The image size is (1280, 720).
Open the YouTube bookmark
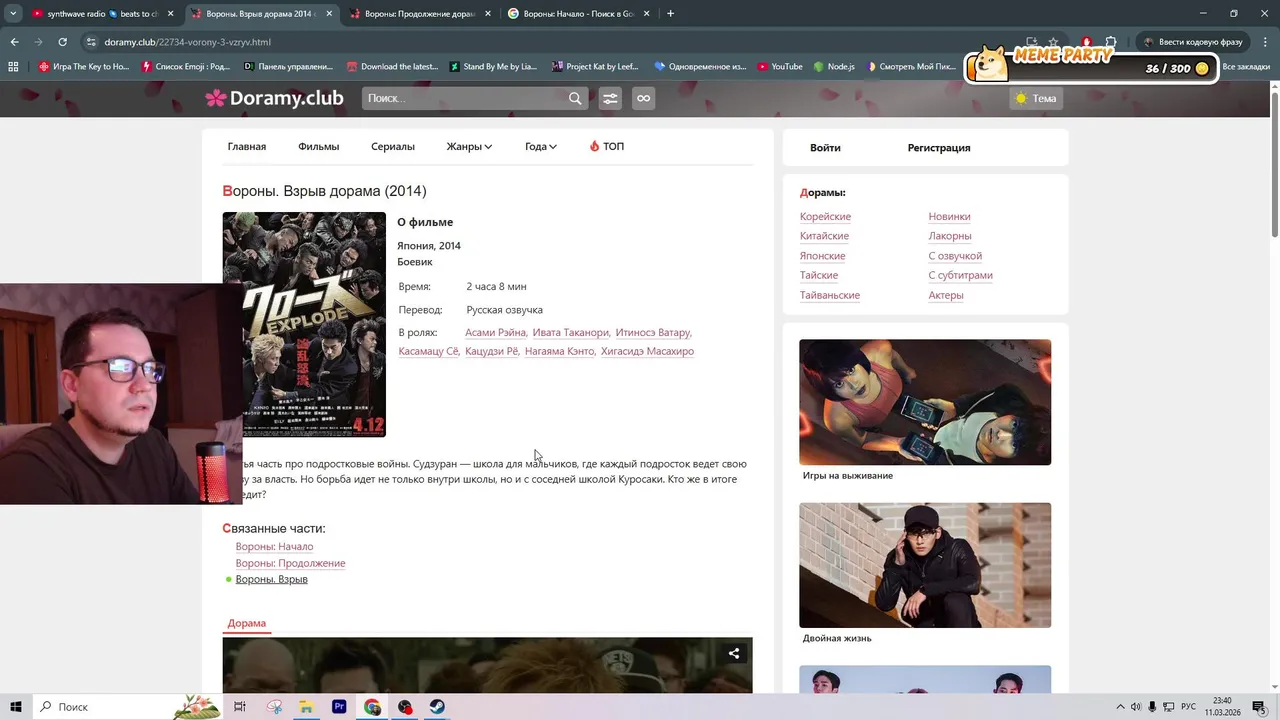coord(780,66)
